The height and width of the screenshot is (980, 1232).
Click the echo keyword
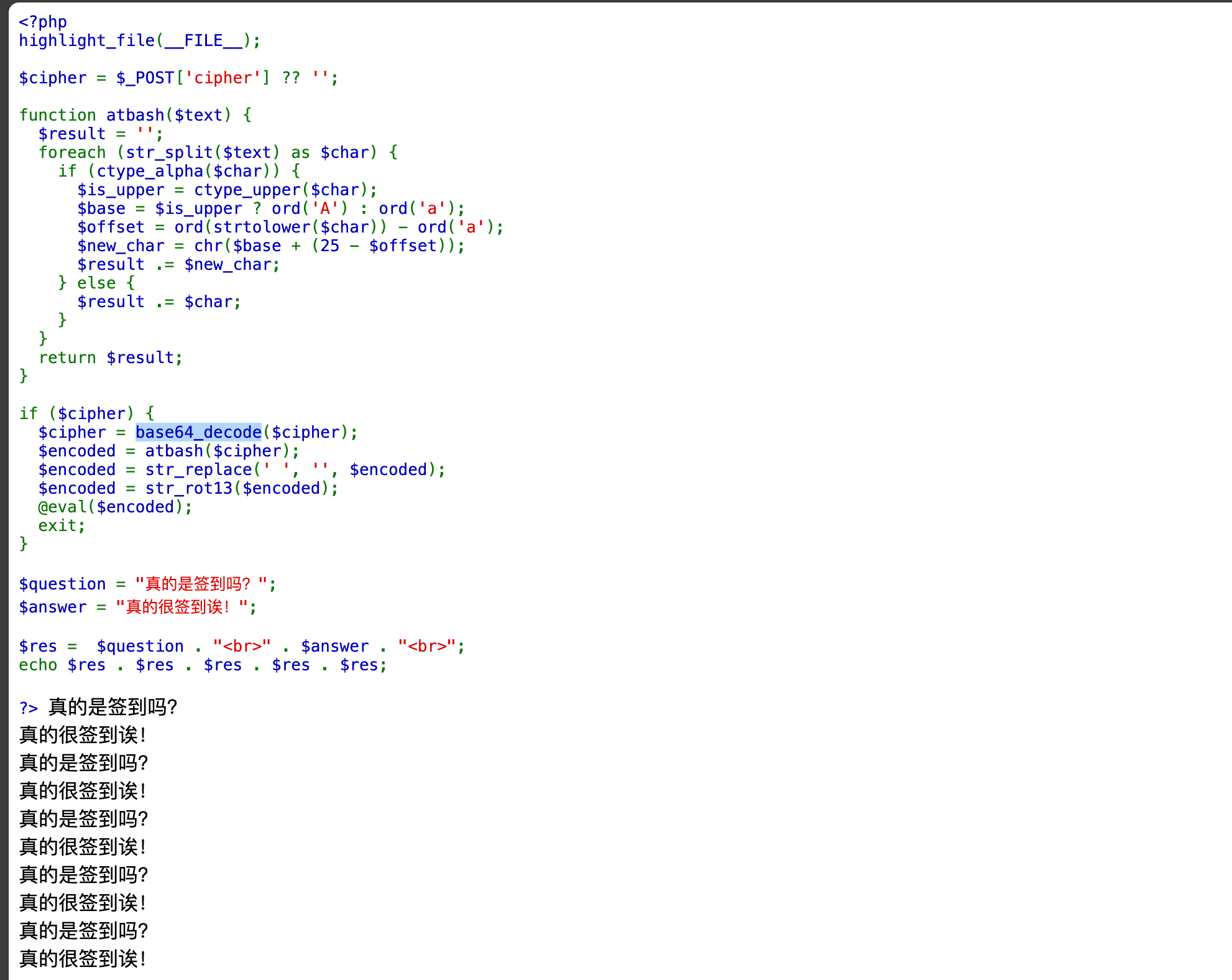37,665
